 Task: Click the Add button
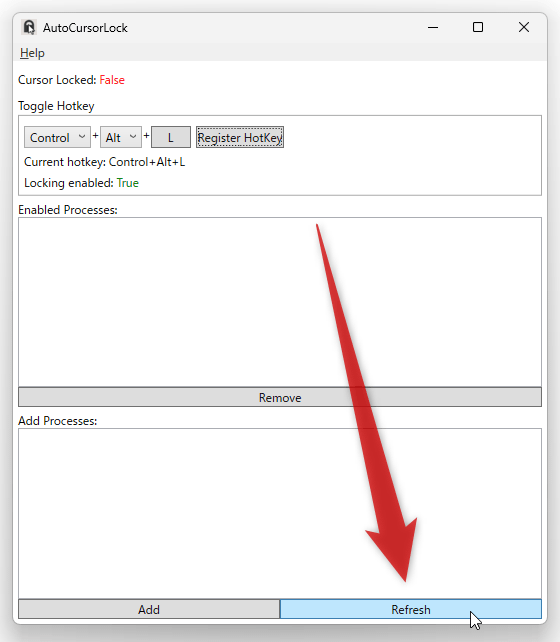(149, 609)
